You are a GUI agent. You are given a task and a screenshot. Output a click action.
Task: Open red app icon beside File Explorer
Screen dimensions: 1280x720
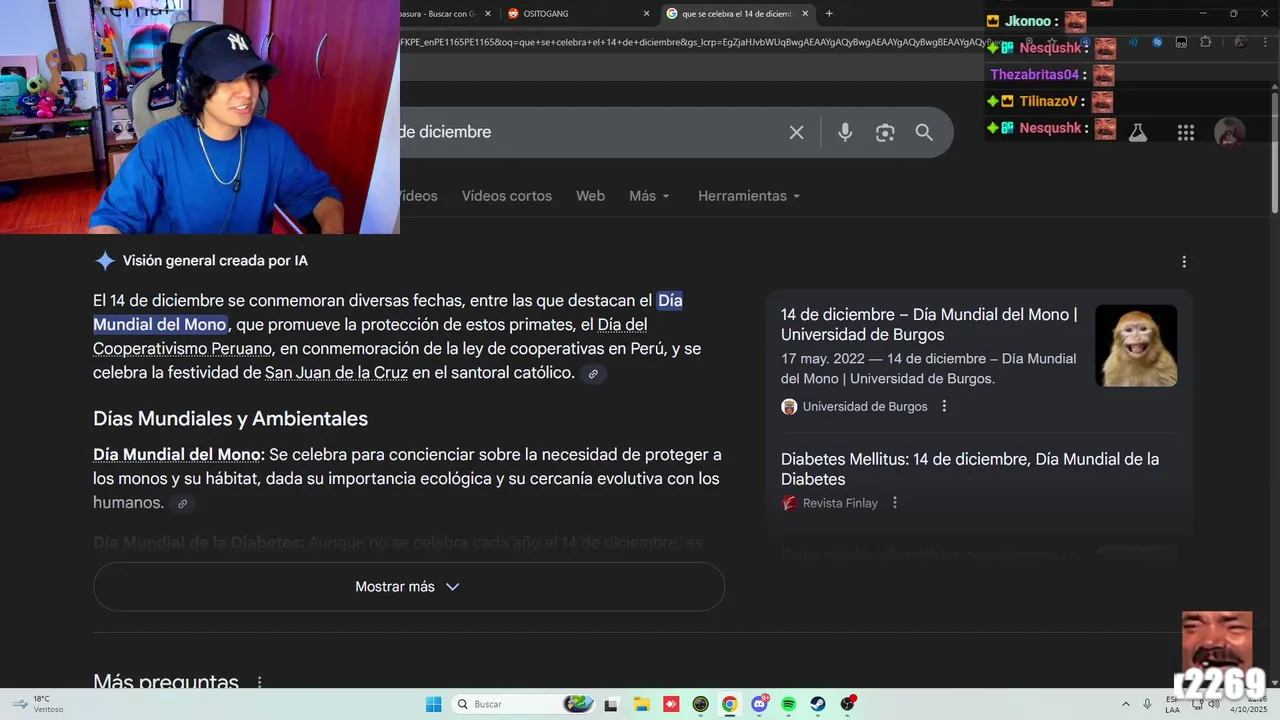[x=671, y=704]
